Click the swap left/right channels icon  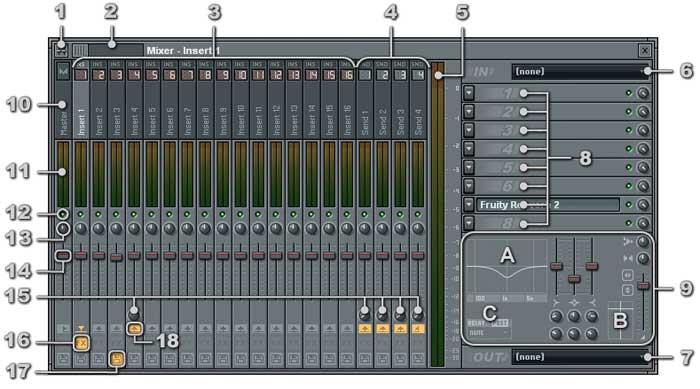click(x=627, y=275)
